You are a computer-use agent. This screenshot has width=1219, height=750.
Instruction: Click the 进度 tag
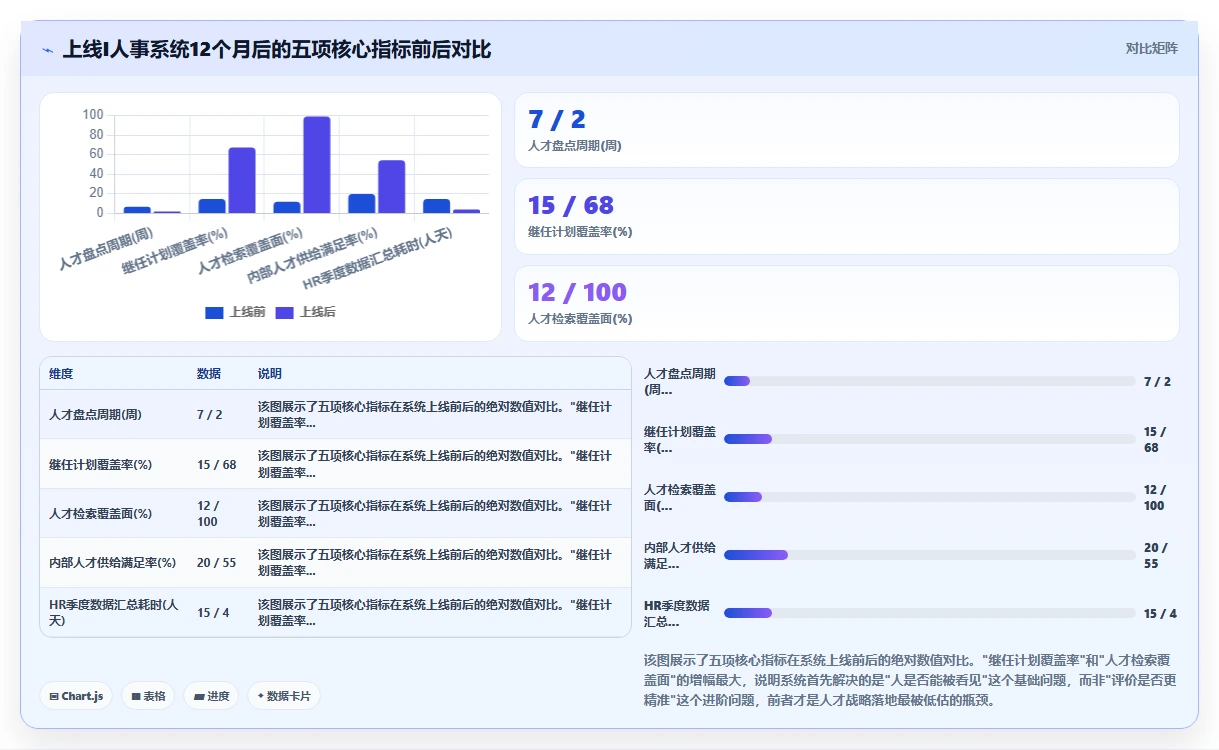[211, 696]
